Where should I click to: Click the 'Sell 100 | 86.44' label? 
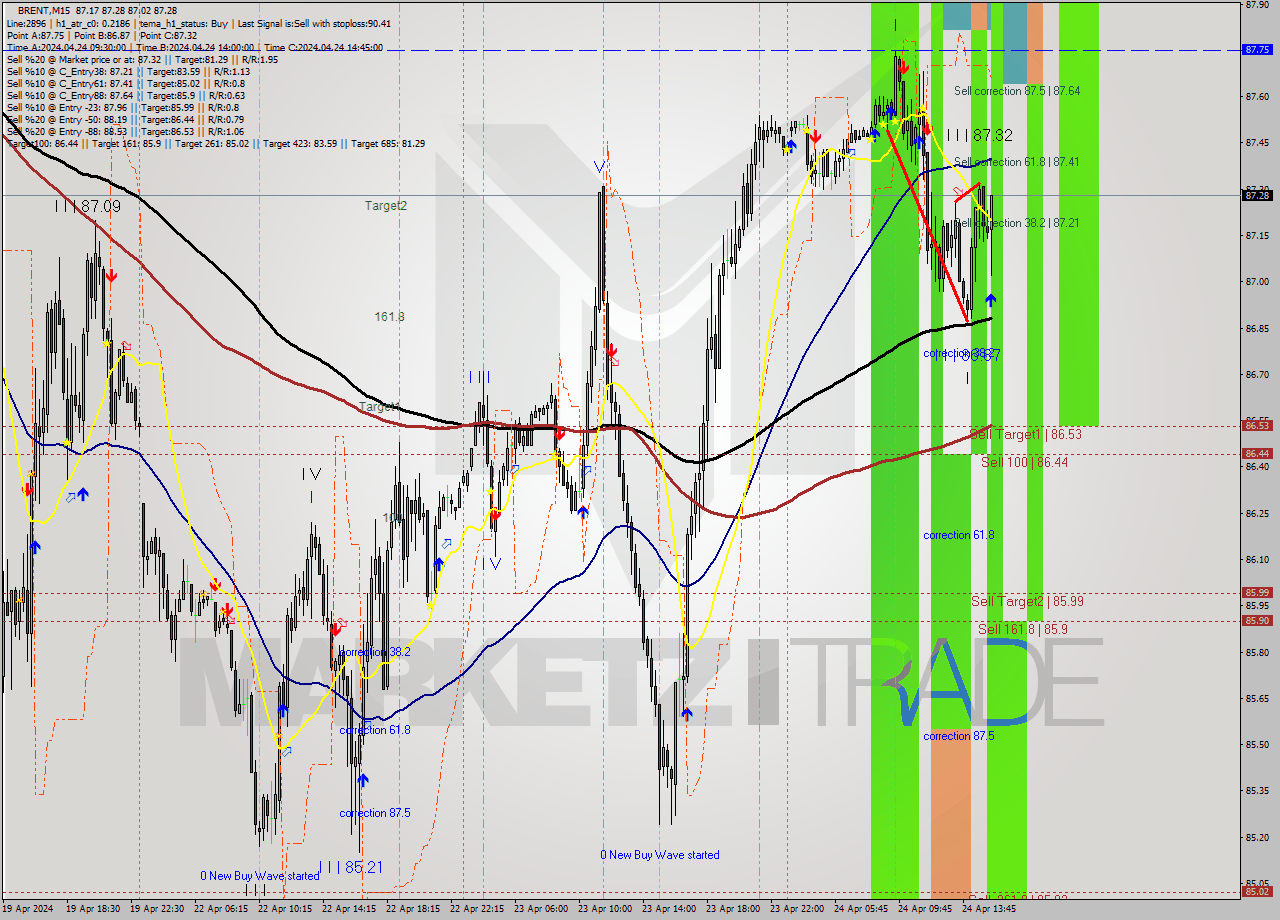[1025, 462]
